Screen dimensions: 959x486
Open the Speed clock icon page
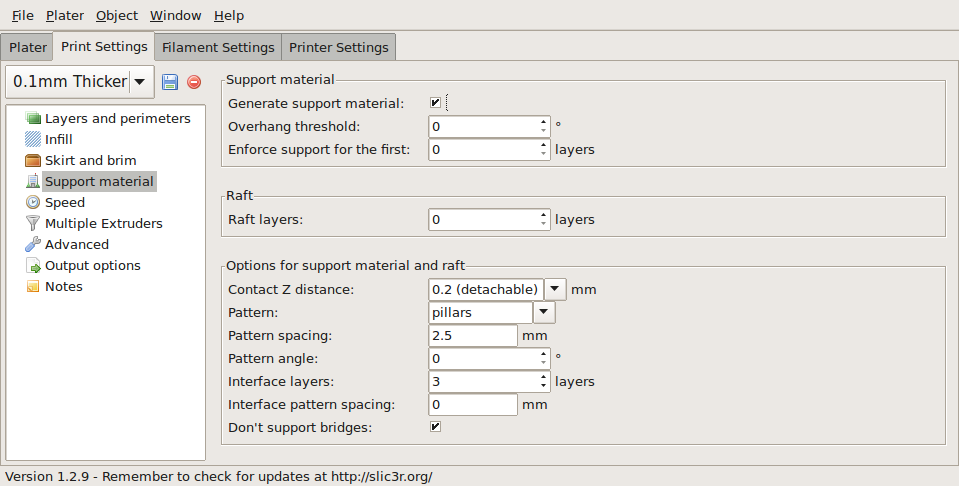(x=33, y=202)
